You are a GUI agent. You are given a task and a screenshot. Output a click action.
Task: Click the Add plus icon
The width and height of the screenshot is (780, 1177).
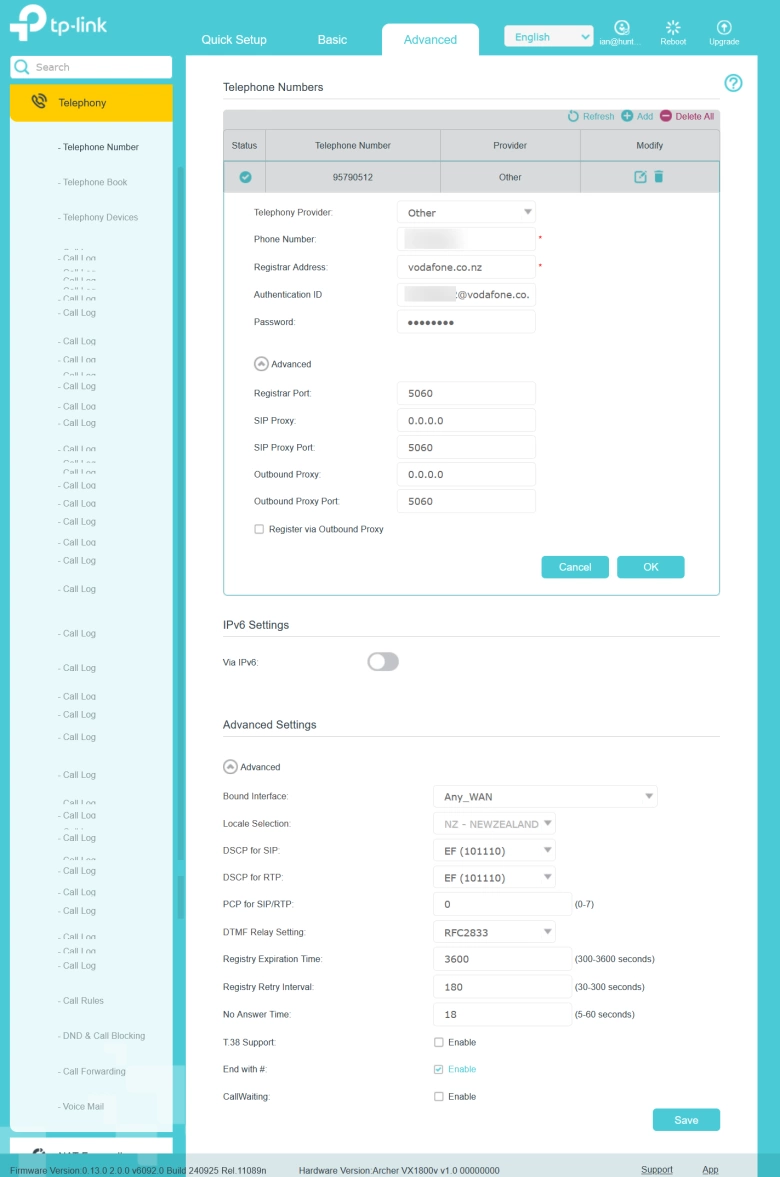coord(627,116)
